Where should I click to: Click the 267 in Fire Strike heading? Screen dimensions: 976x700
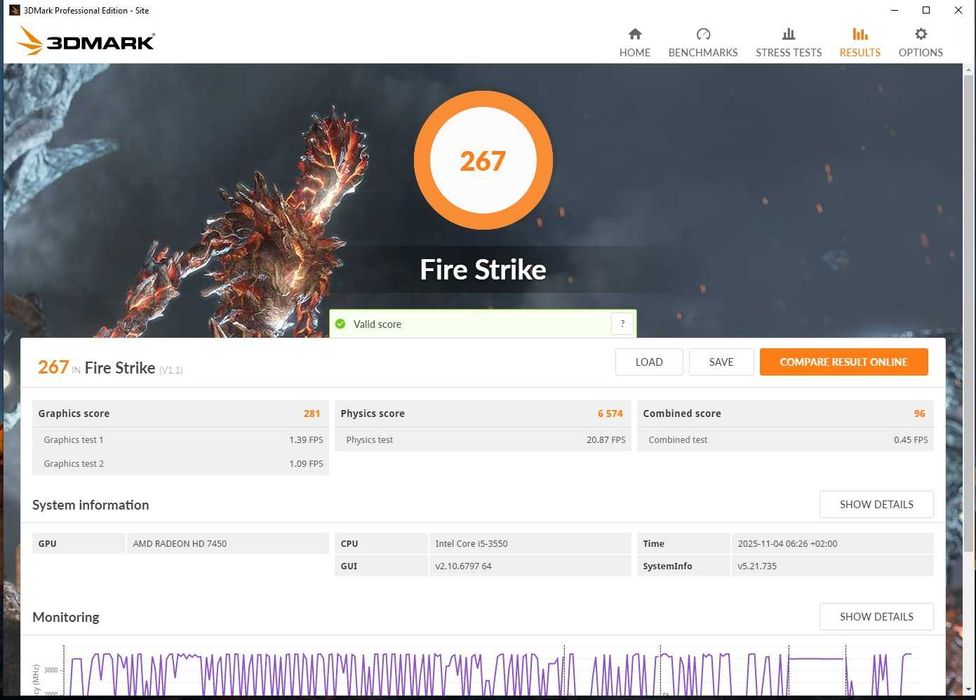pyautogui.click(x=110, y=368)
